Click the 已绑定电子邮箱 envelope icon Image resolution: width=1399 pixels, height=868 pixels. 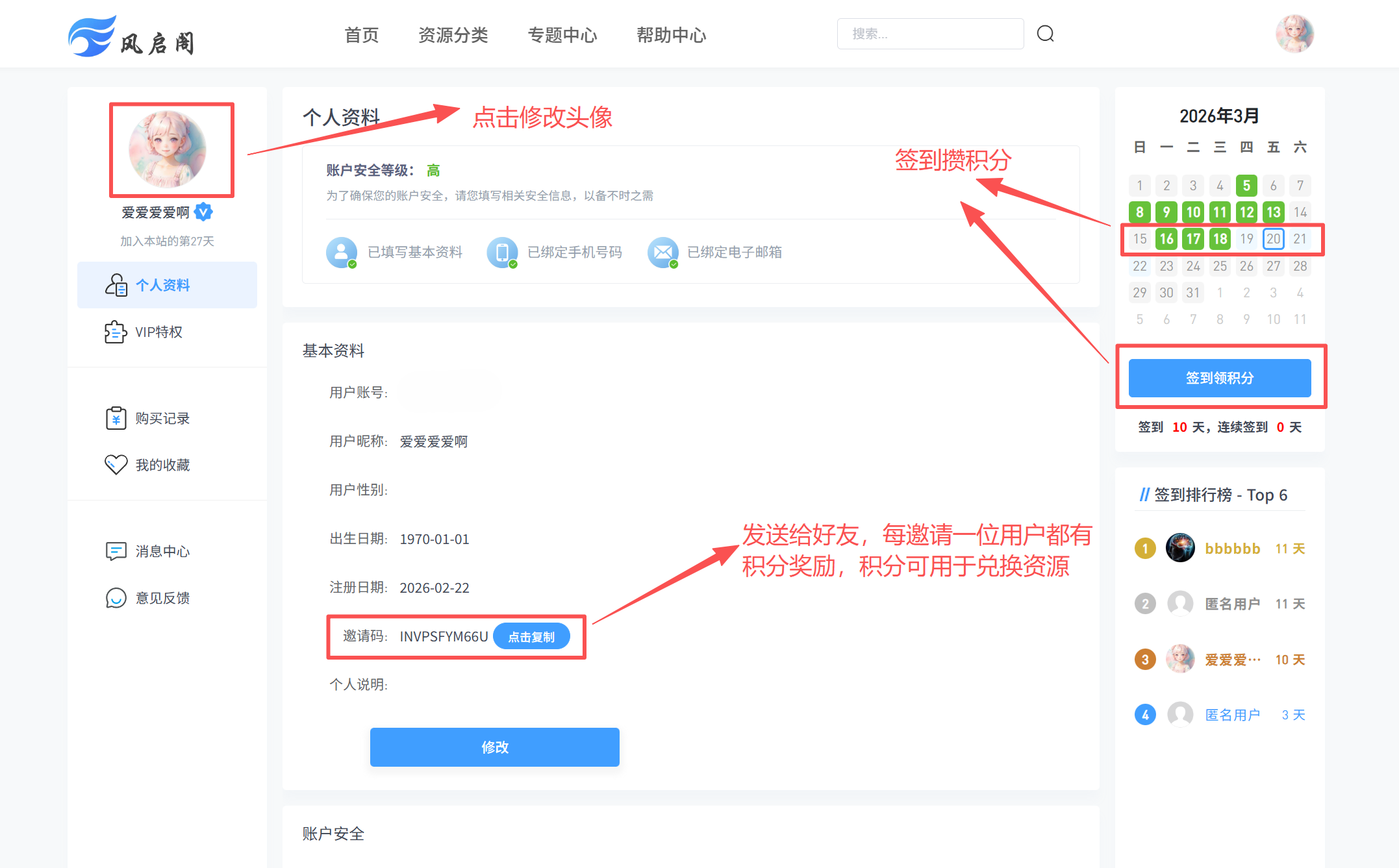click(x=662, y=252)
